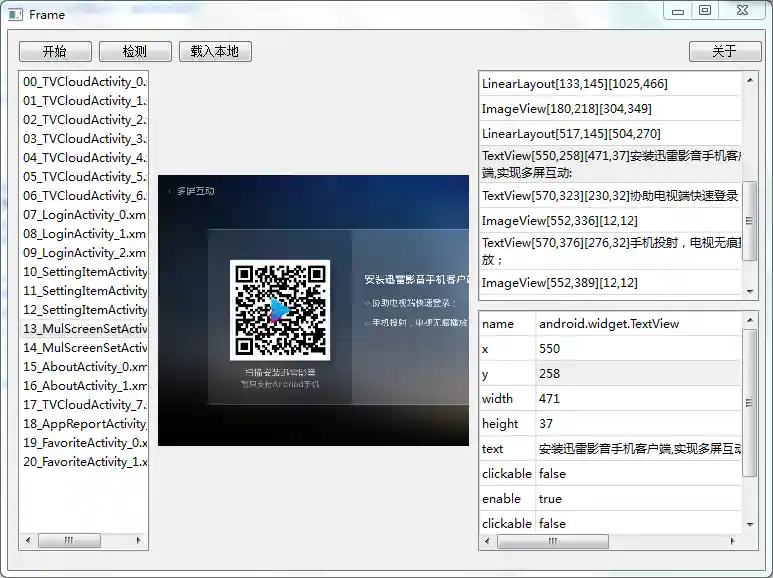Click the 开始 button
The width and height of the screenshot is (773, 578).
(x=55, y=51)
